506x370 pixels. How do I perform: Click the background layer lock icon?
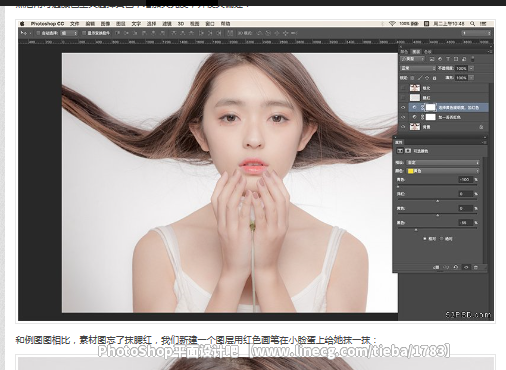tap(481, 127)
